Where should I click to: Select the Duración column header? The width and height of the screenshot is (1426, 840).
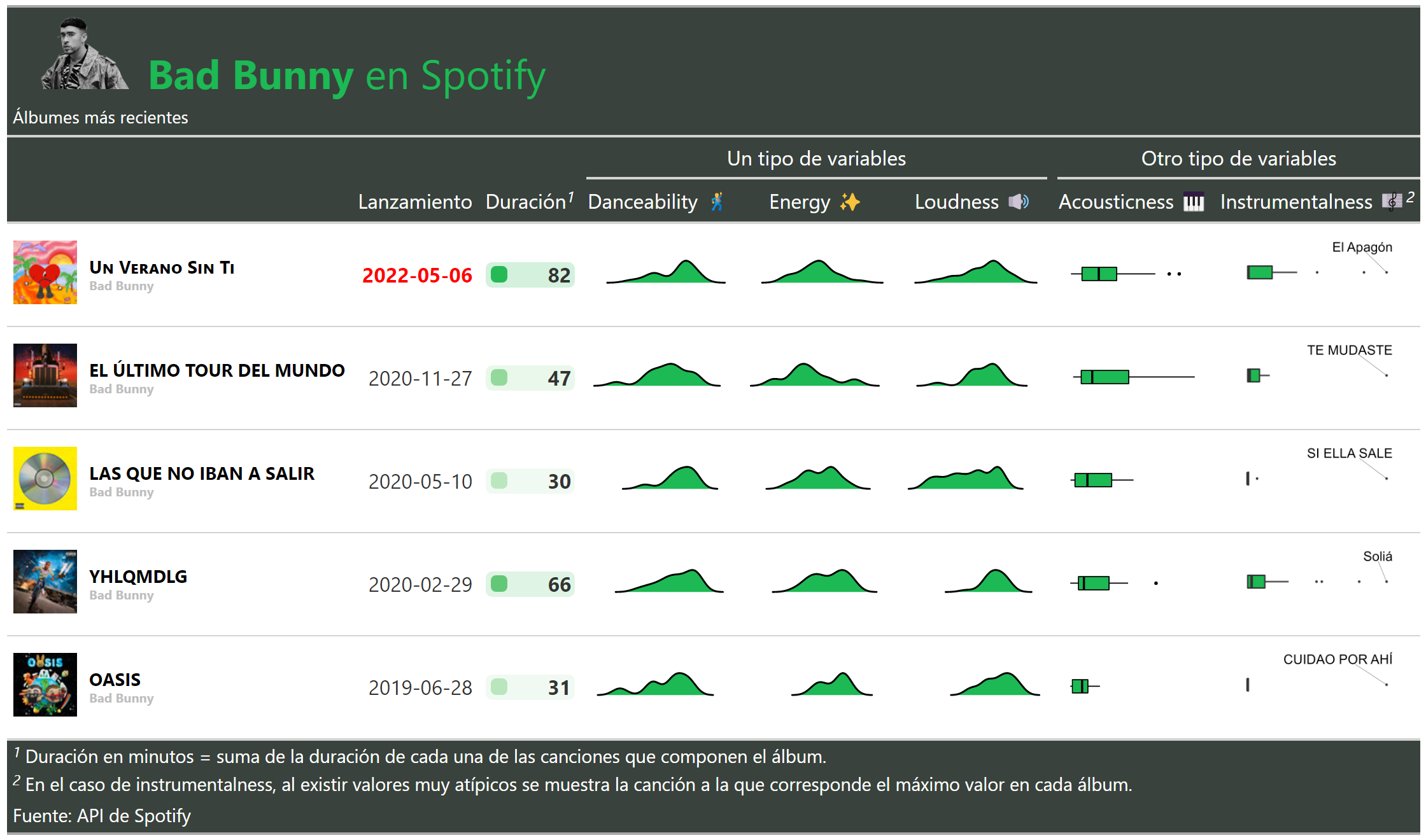(530, 202)
